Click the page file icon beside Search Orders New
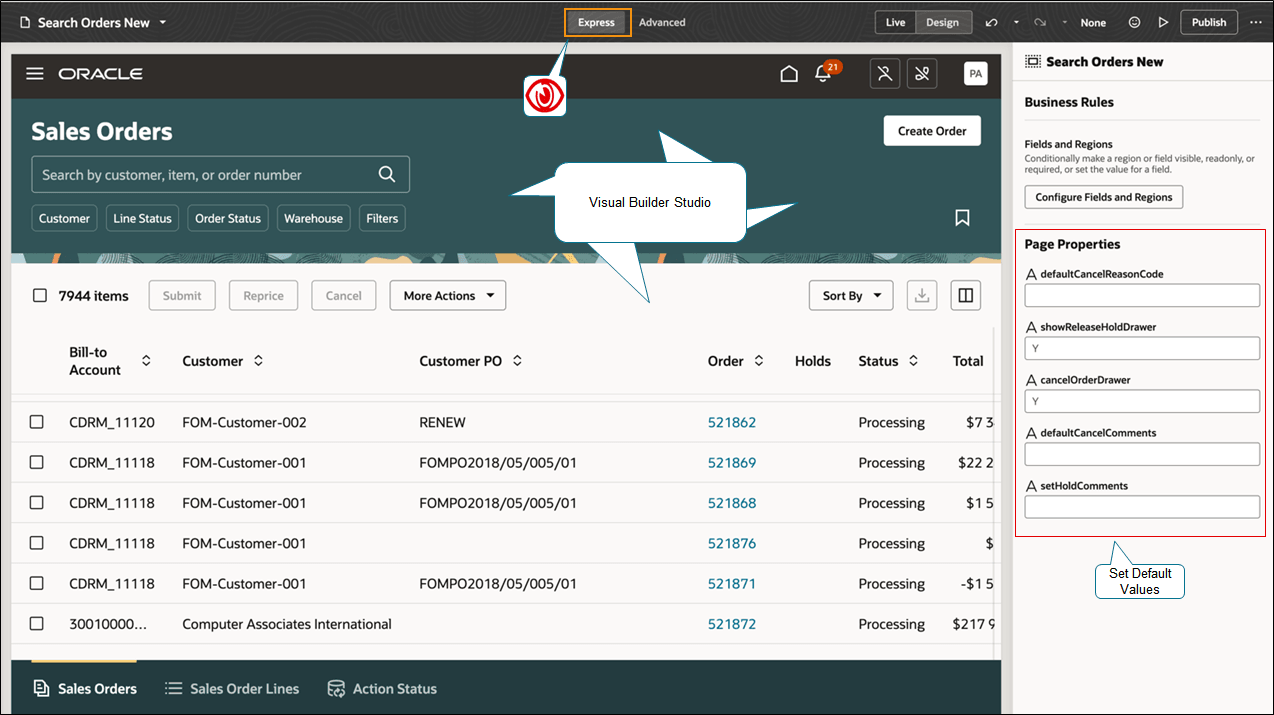1274x715 pixels. 26,22
